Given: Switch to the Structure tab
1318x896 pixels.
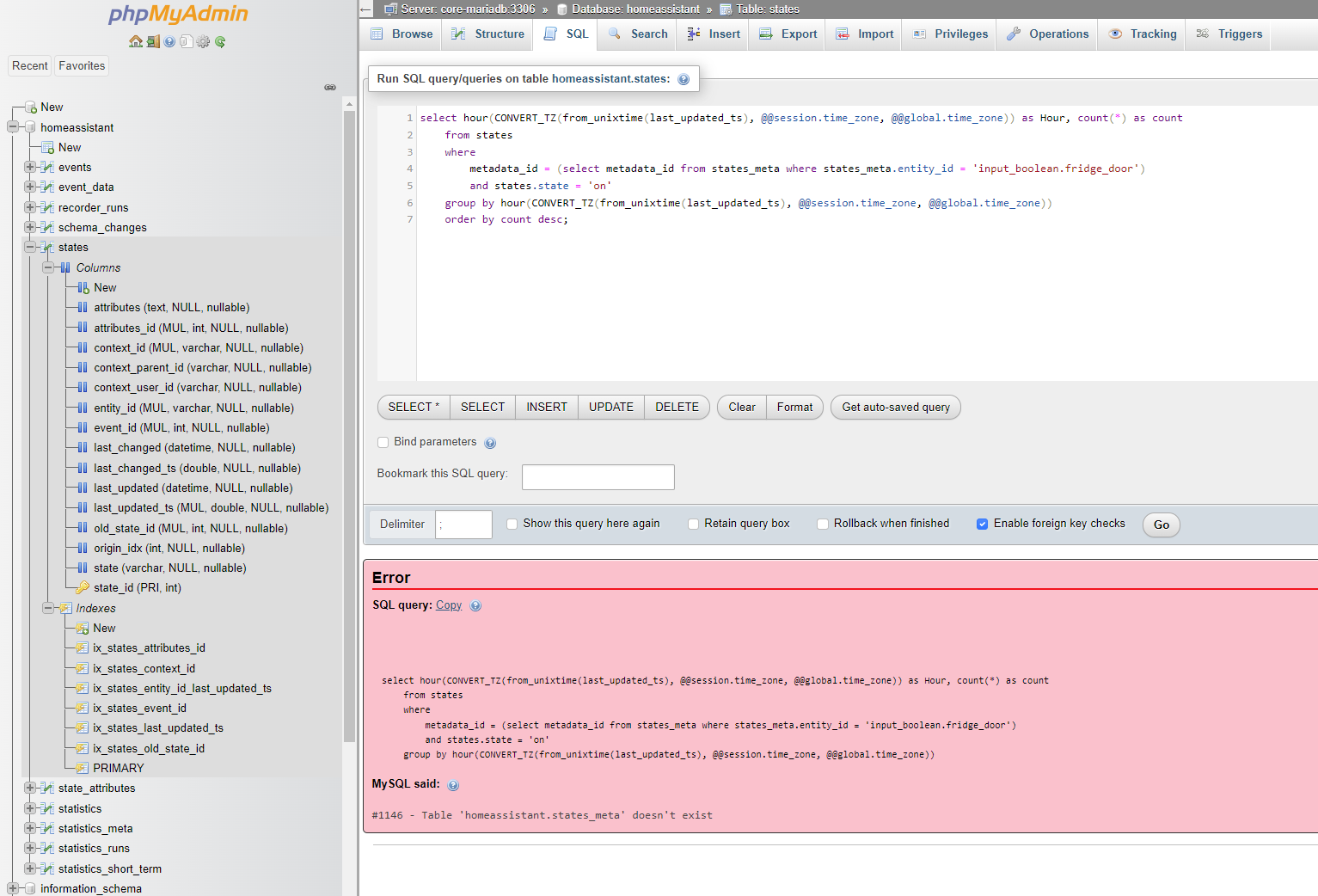Looking at the screenshot, I should pyautogui.click(x=488, y=34).
